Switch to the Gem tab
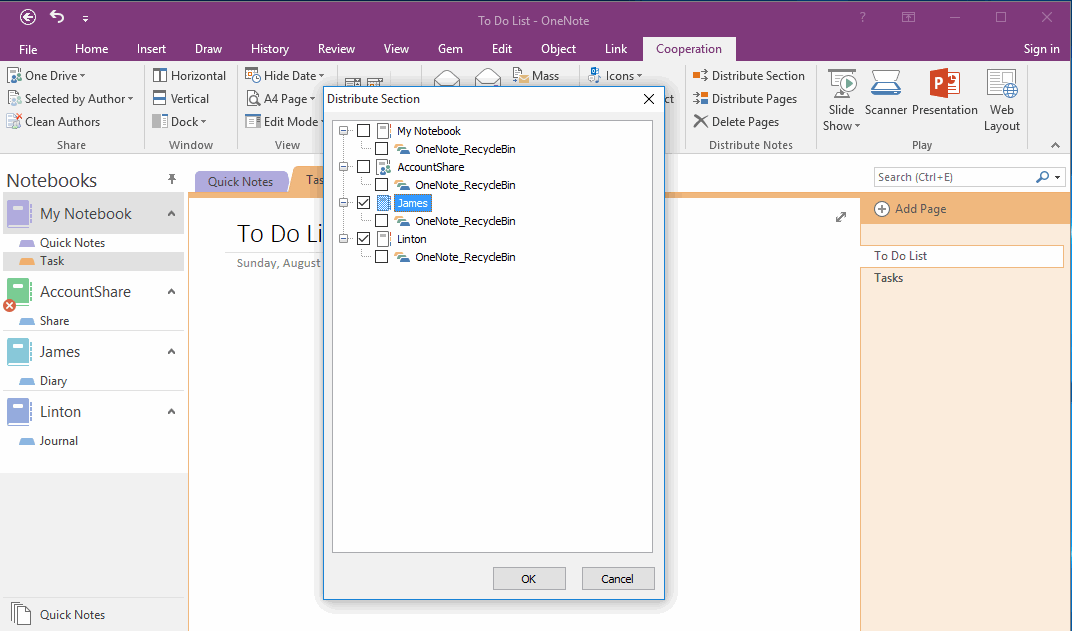This screenshot has height=631, width=1072. coord(451,49)
